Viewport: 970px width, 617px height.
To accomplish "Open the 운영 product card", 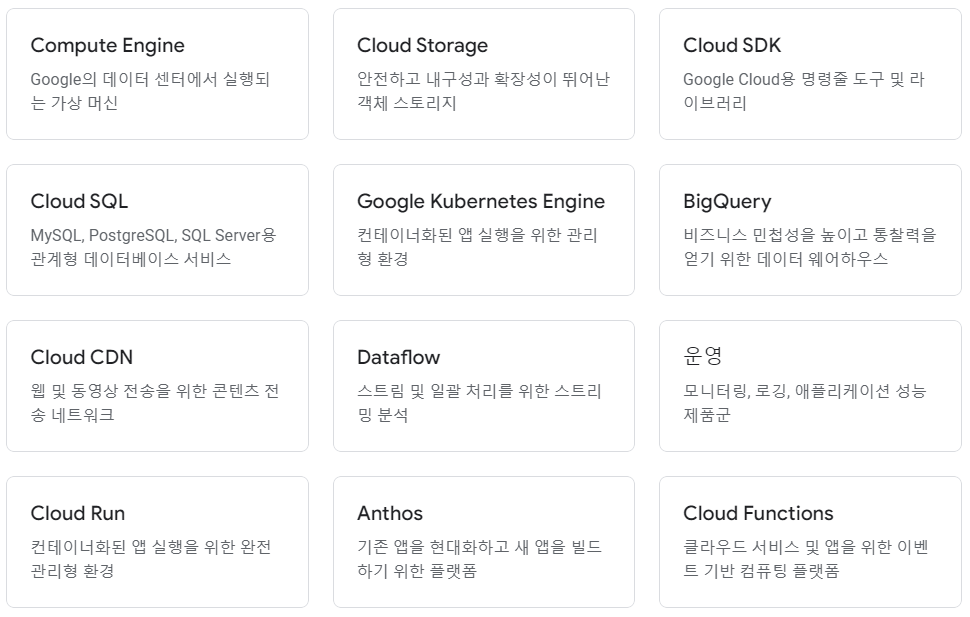I will click(x=810, y=386).
